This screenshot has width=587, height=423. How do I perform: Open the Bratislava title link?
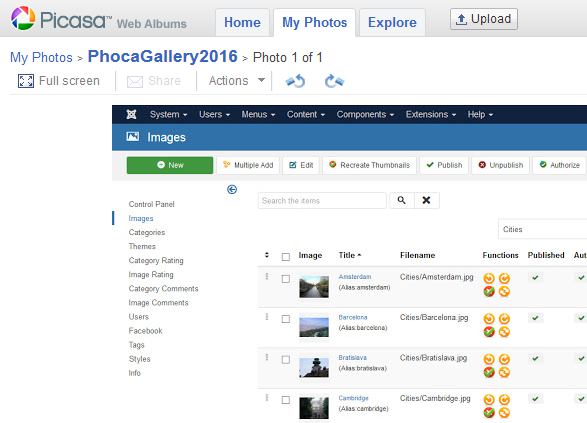click(353, 358)
